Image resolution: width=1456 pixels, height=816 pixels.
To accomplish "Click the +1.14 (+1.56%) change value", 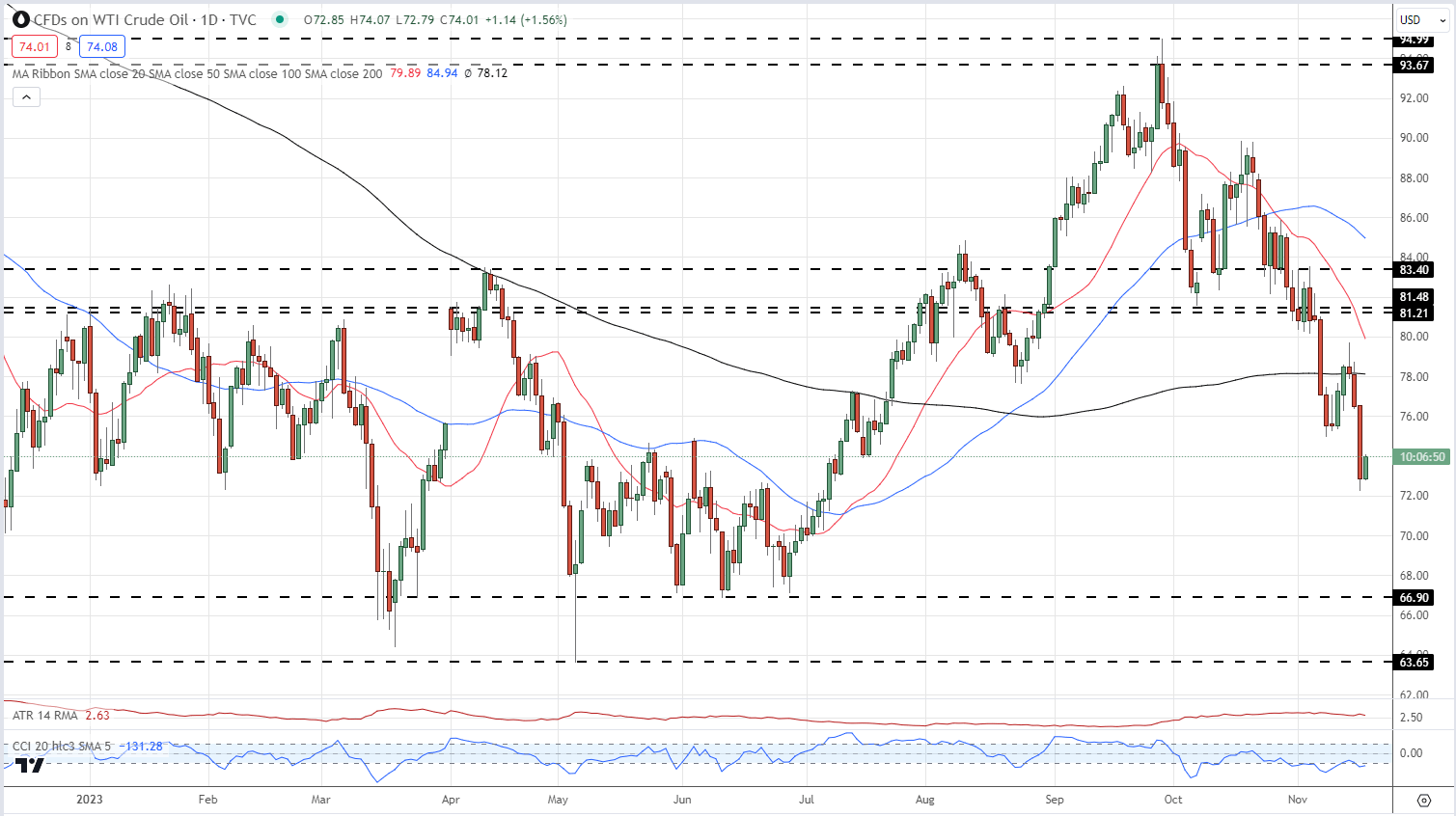I will click(x=525, y=19).
